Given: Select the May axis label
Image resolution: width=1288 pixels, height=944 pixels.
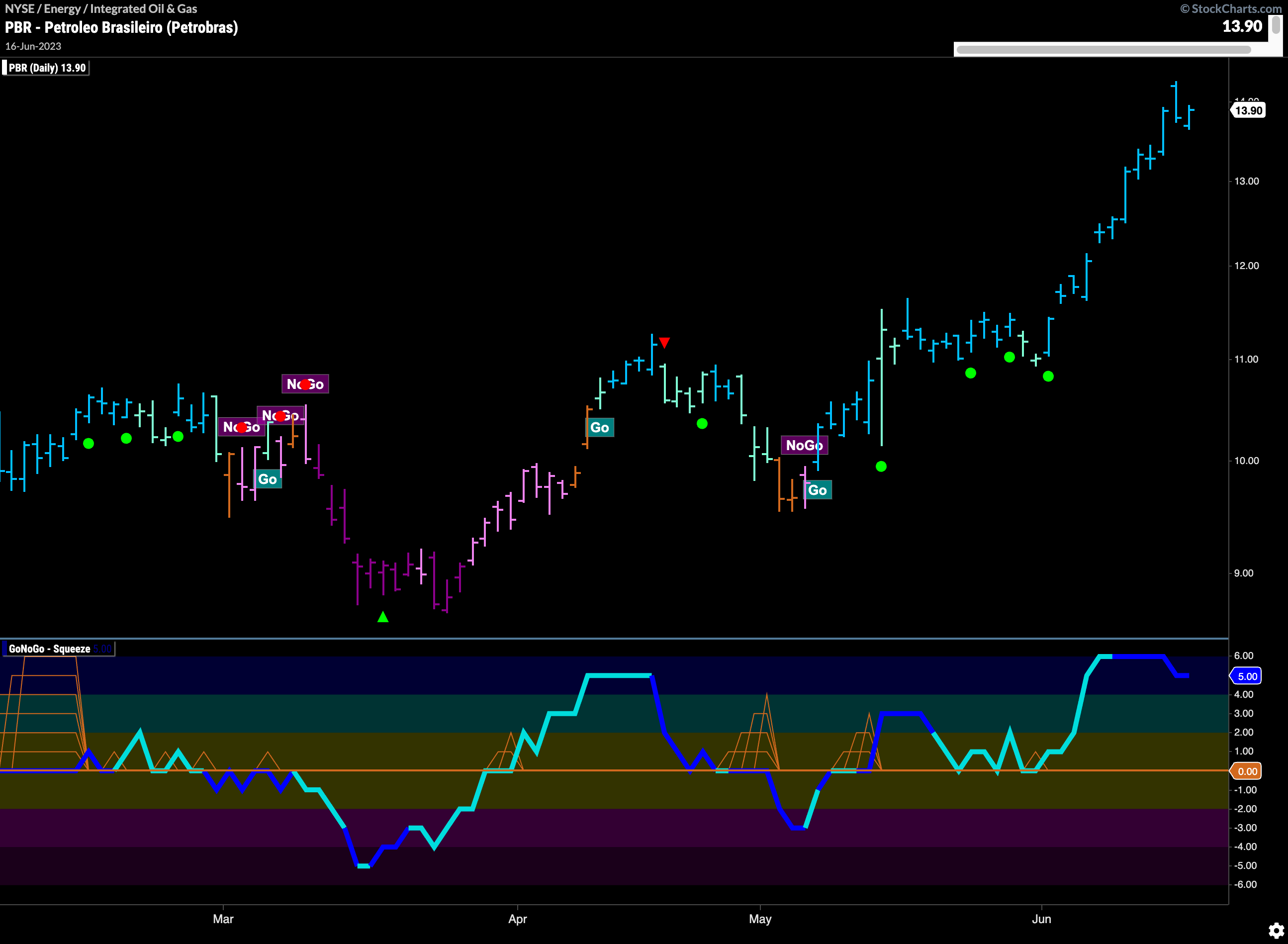Looking at the screenshot, I should (760, 919).
